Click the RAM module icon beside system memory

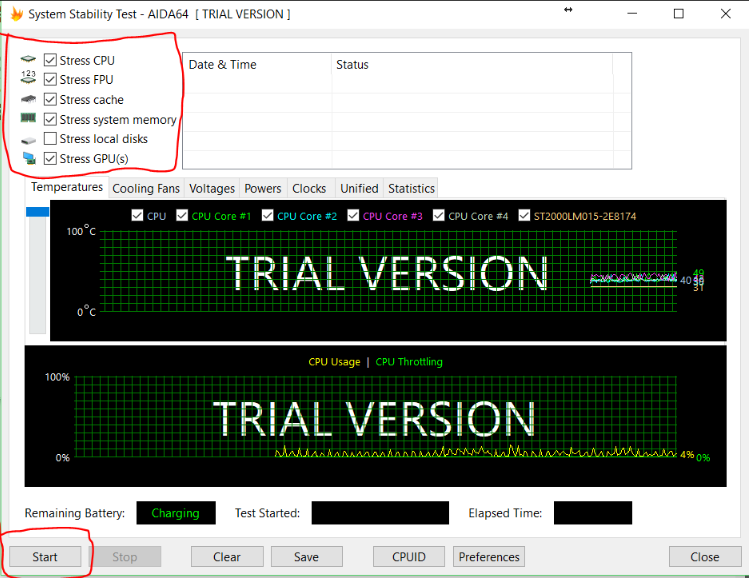coord(28,118)
